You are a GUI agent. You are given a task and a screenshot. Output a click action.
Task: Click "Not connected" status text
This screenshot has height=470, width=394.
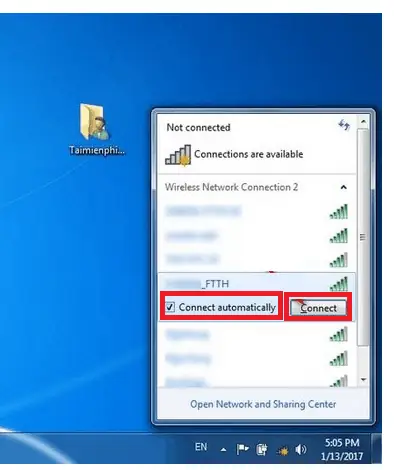click(x=198, y=127)
